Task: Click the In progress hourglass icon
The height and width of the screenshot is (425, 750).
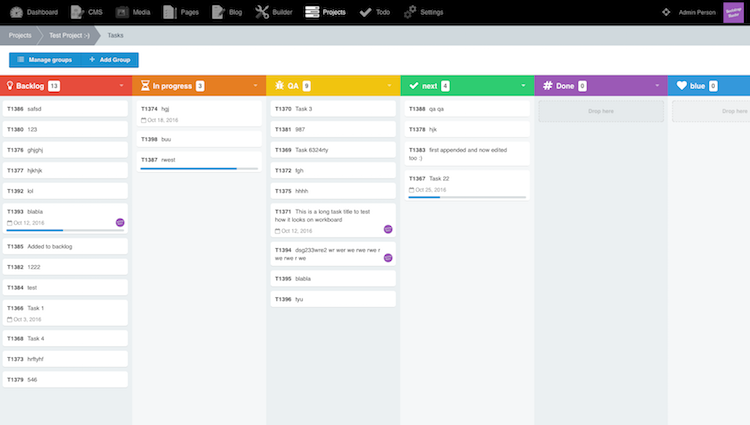Action: (x=145, y=86)
